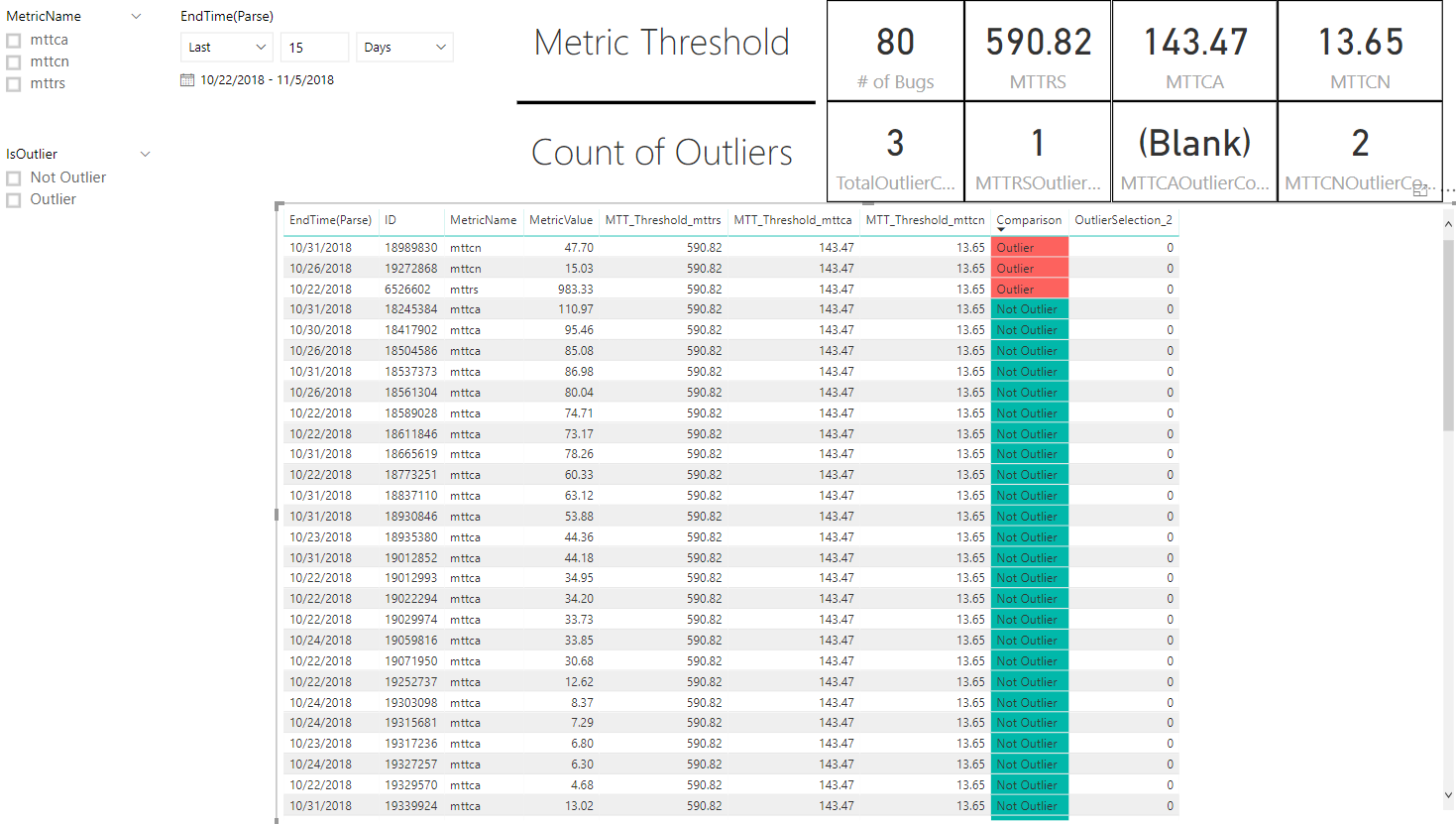Click the OutlierSelection_2 column header
Image resolution: width=1456 pixels, height=824 pixels.
(x=1123, y=220)
